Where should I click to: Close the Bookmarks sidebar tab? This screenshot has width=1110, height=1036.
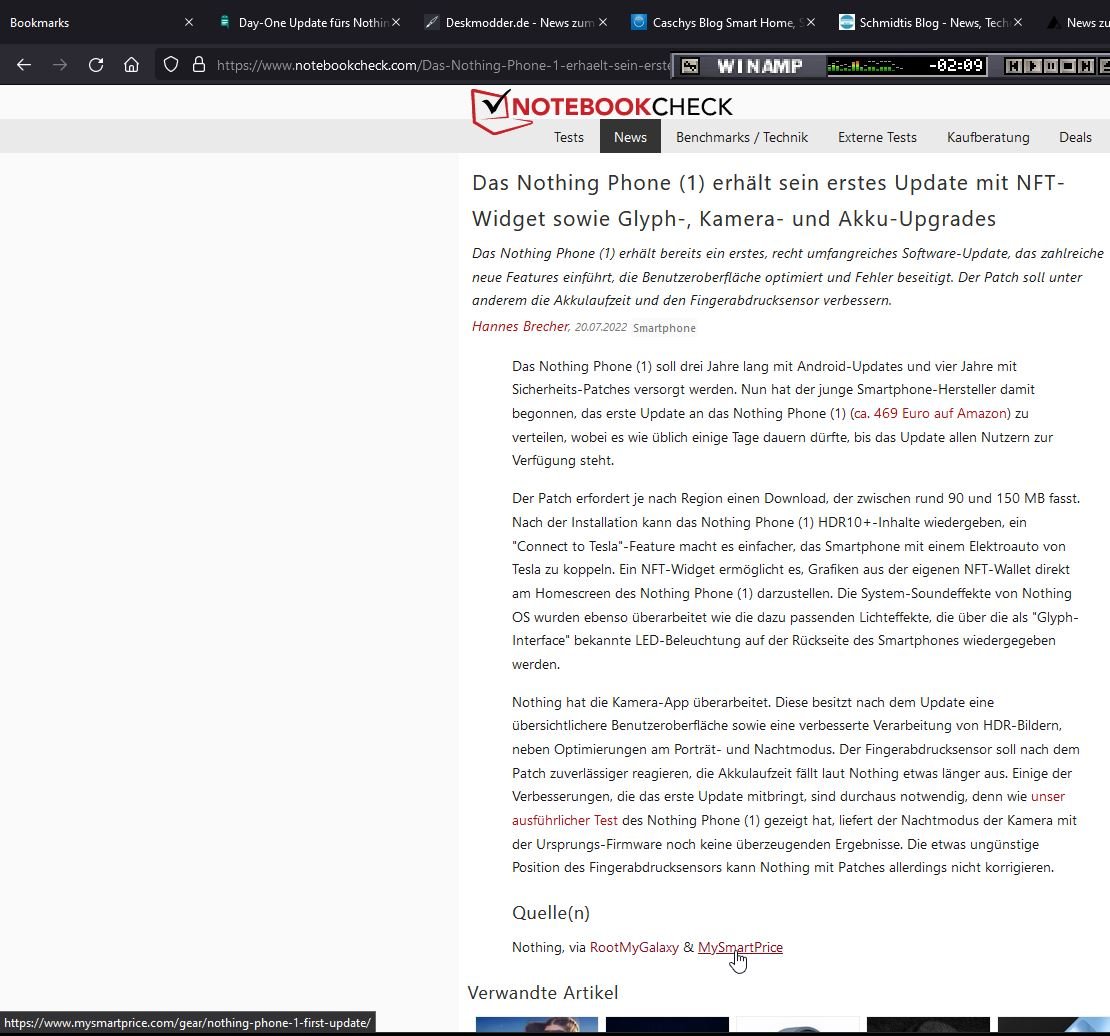[x=189, y=22]
